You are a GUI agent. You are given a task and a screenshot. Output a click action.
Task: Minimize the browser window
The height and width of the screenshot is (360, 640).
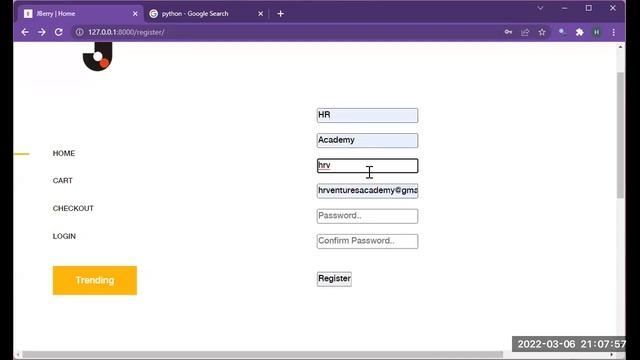tap(564, 8)
